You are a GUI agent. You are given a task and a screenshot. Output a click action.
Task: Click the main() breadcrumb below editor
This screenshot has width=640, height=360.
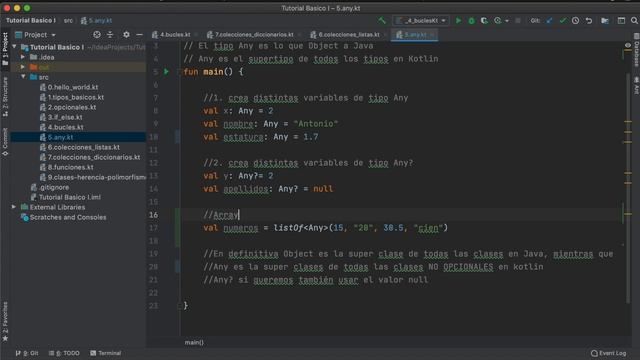pyautogui.click(x=194, y=342)
